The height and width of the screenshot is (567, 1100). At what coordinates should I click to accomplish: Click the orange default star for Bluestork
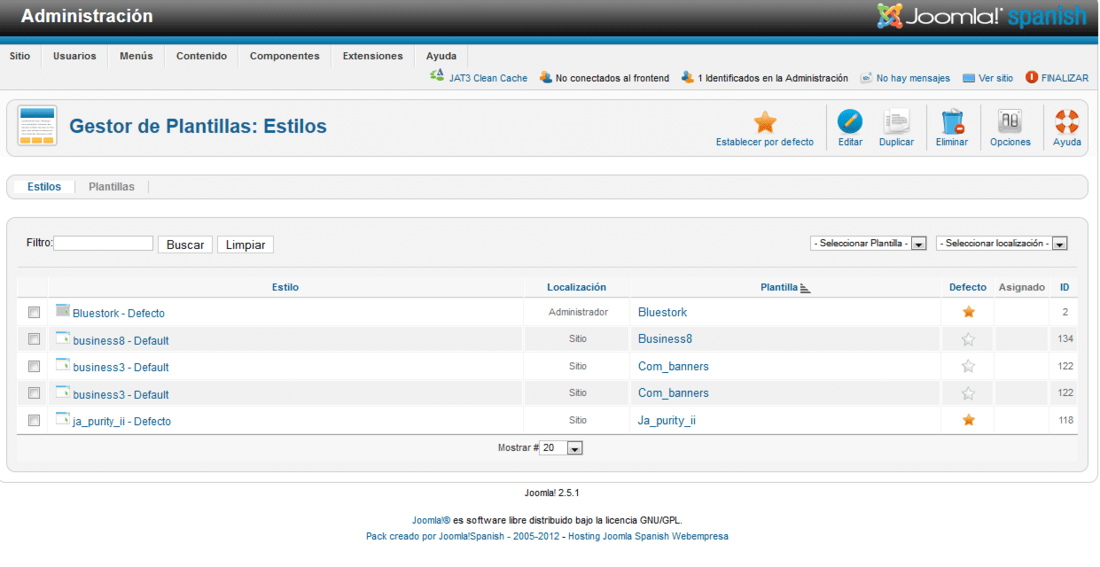968,312
